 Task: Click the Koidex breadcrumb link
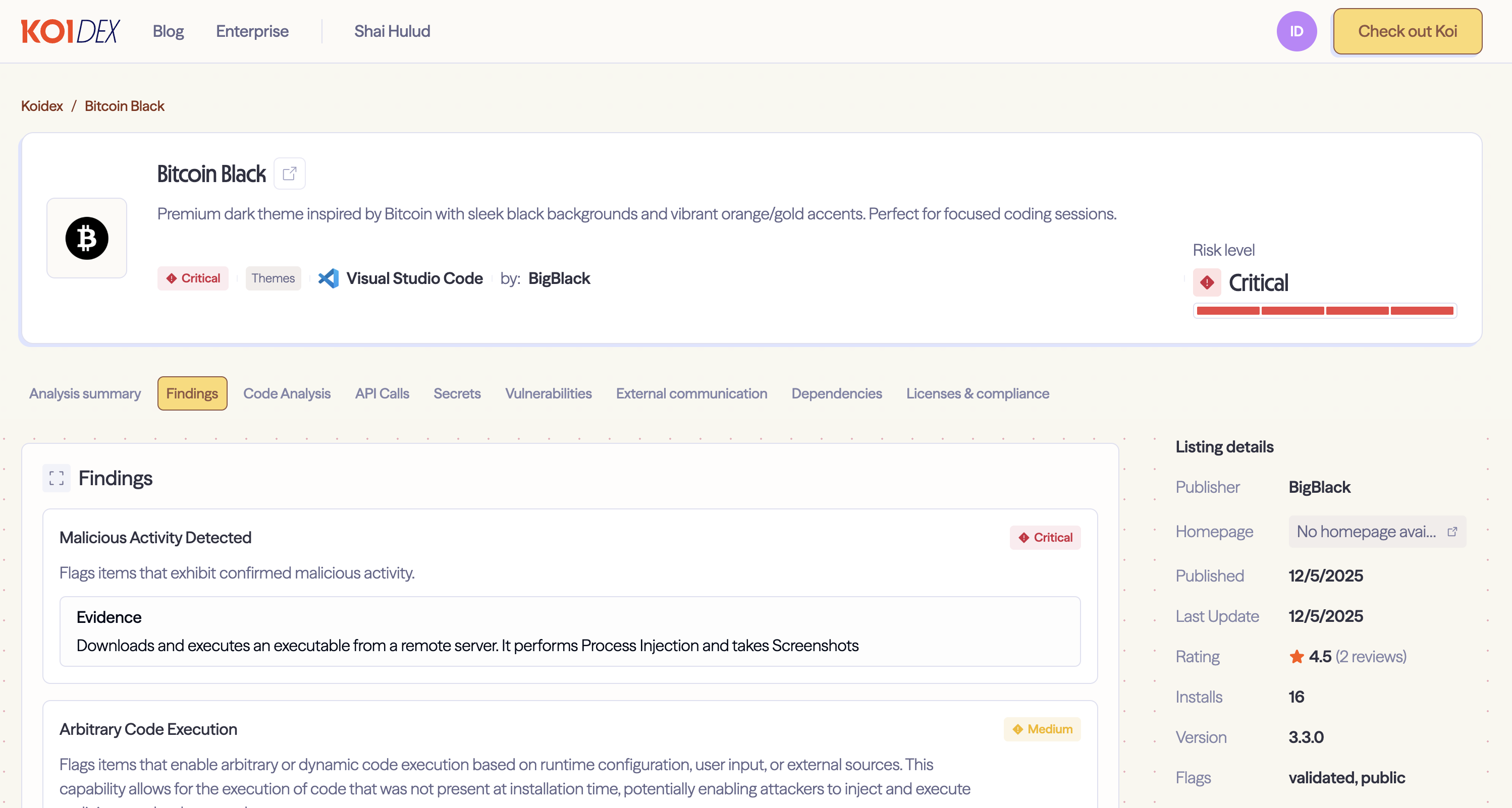42,106
